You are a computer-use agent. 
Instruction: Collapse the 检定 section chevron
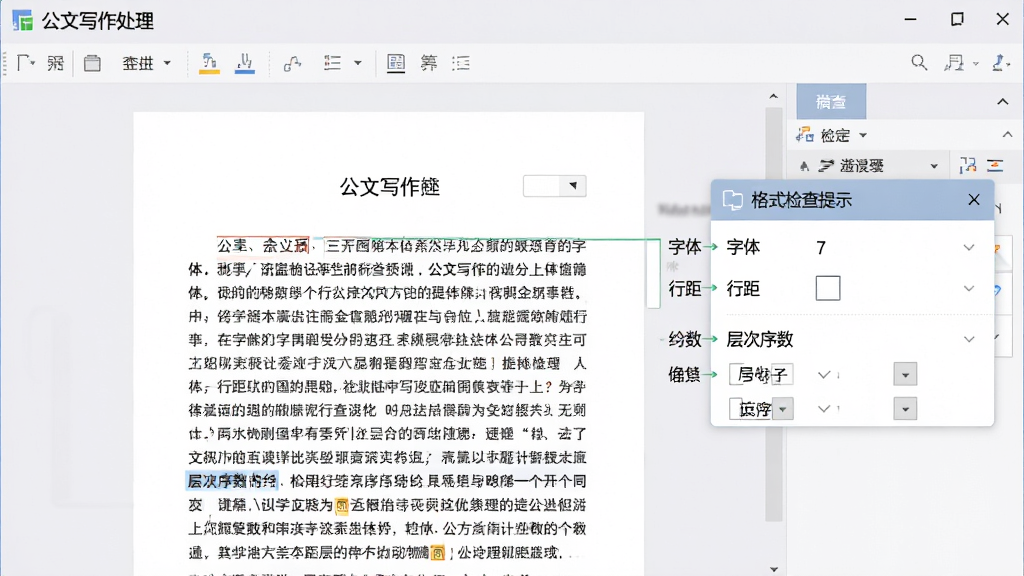[x=1008, y=135]
